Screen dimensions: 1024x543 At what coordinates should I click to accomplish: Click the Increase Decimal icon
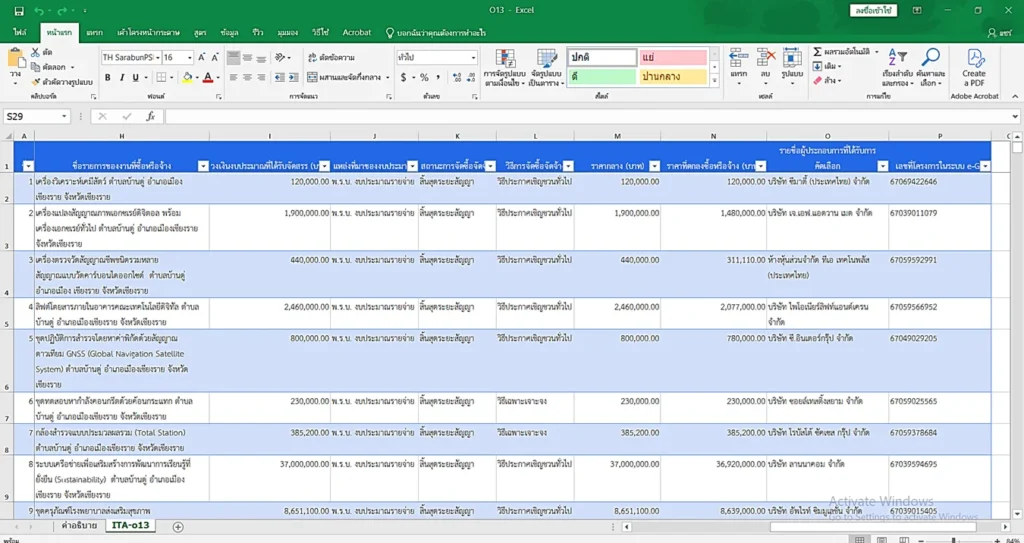point(456,77)
